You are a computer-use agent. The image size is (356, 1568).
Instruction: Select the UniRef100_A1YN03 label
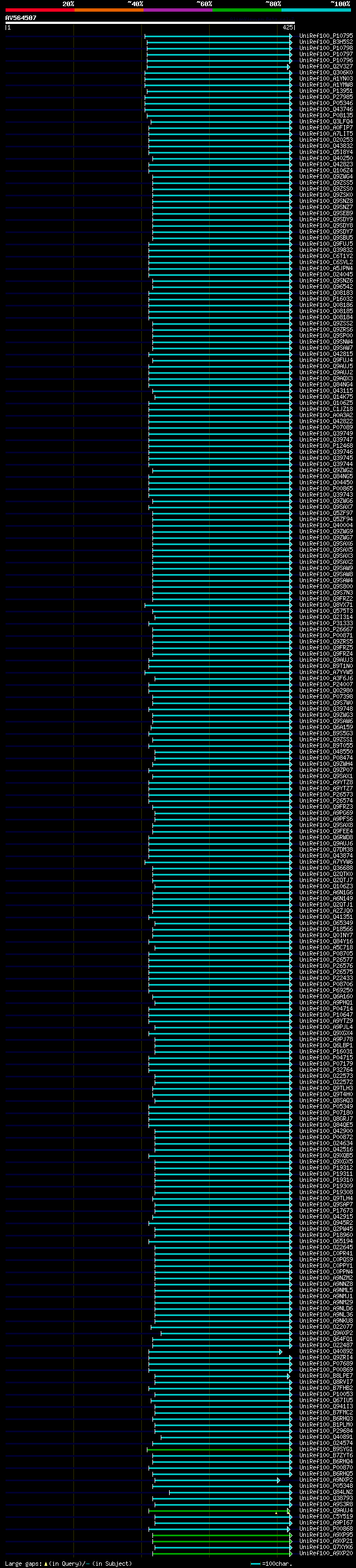pos(325,78)
